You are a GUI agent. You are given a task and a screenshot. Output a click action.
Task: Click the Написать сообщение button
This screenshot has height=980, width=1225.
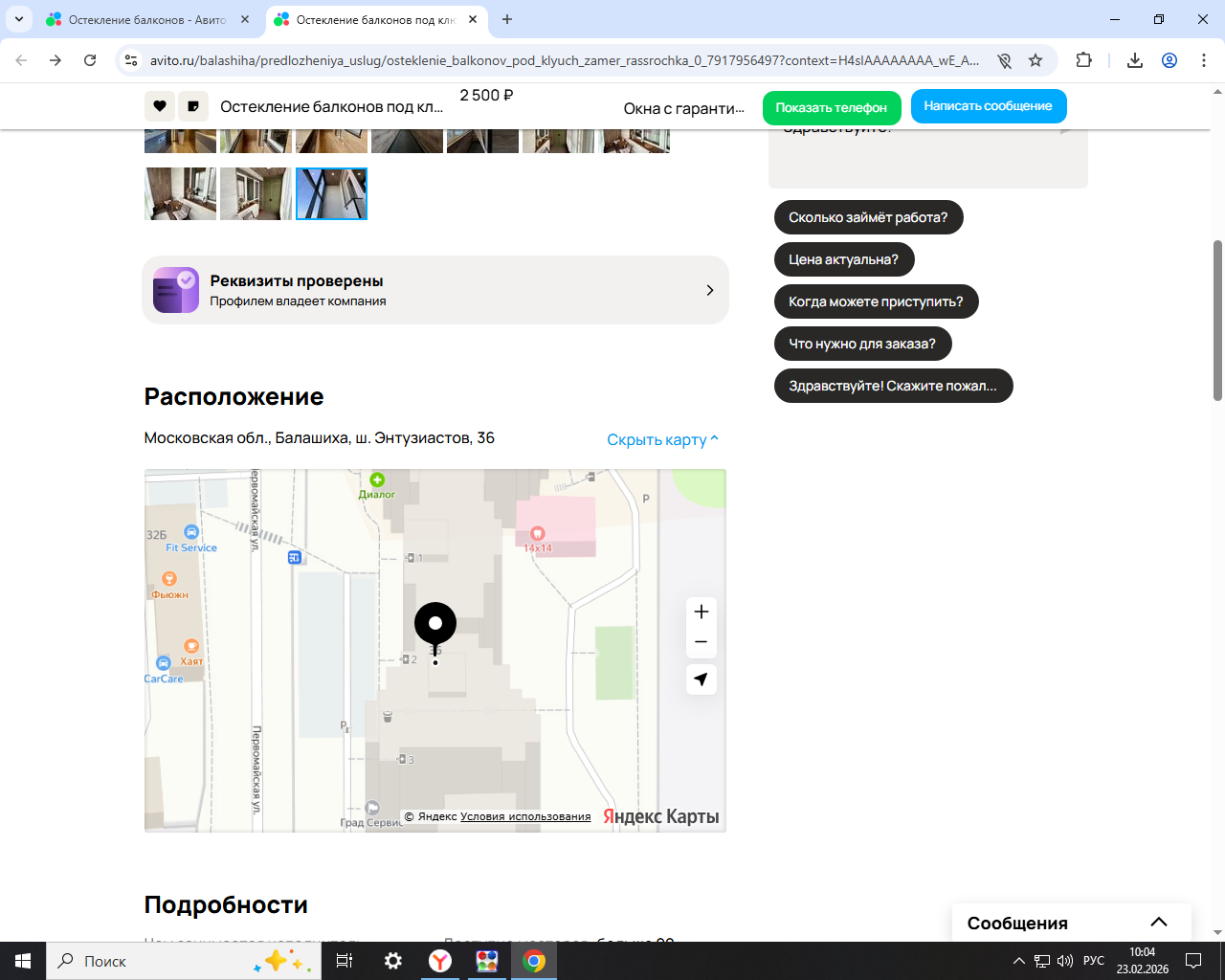click(x=989, y=106)
